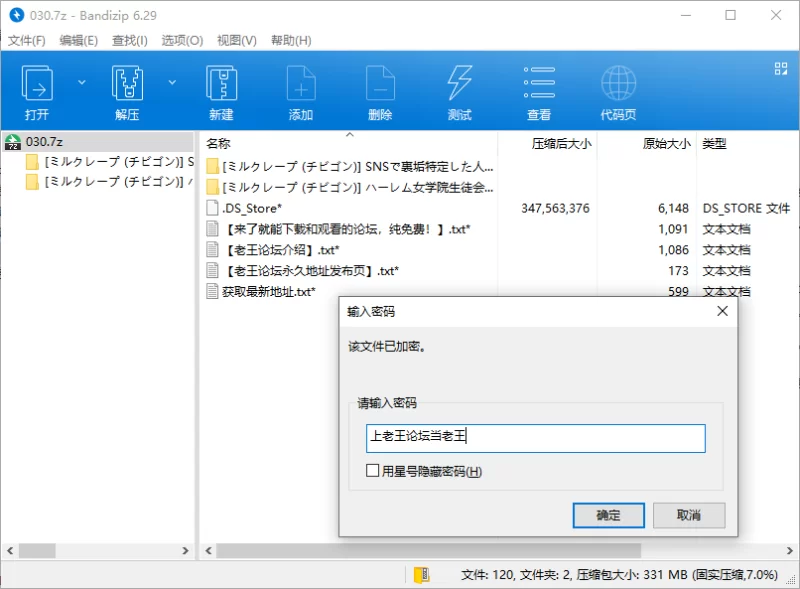
Task: Click the password input field
Action: (x=536, y=438)
